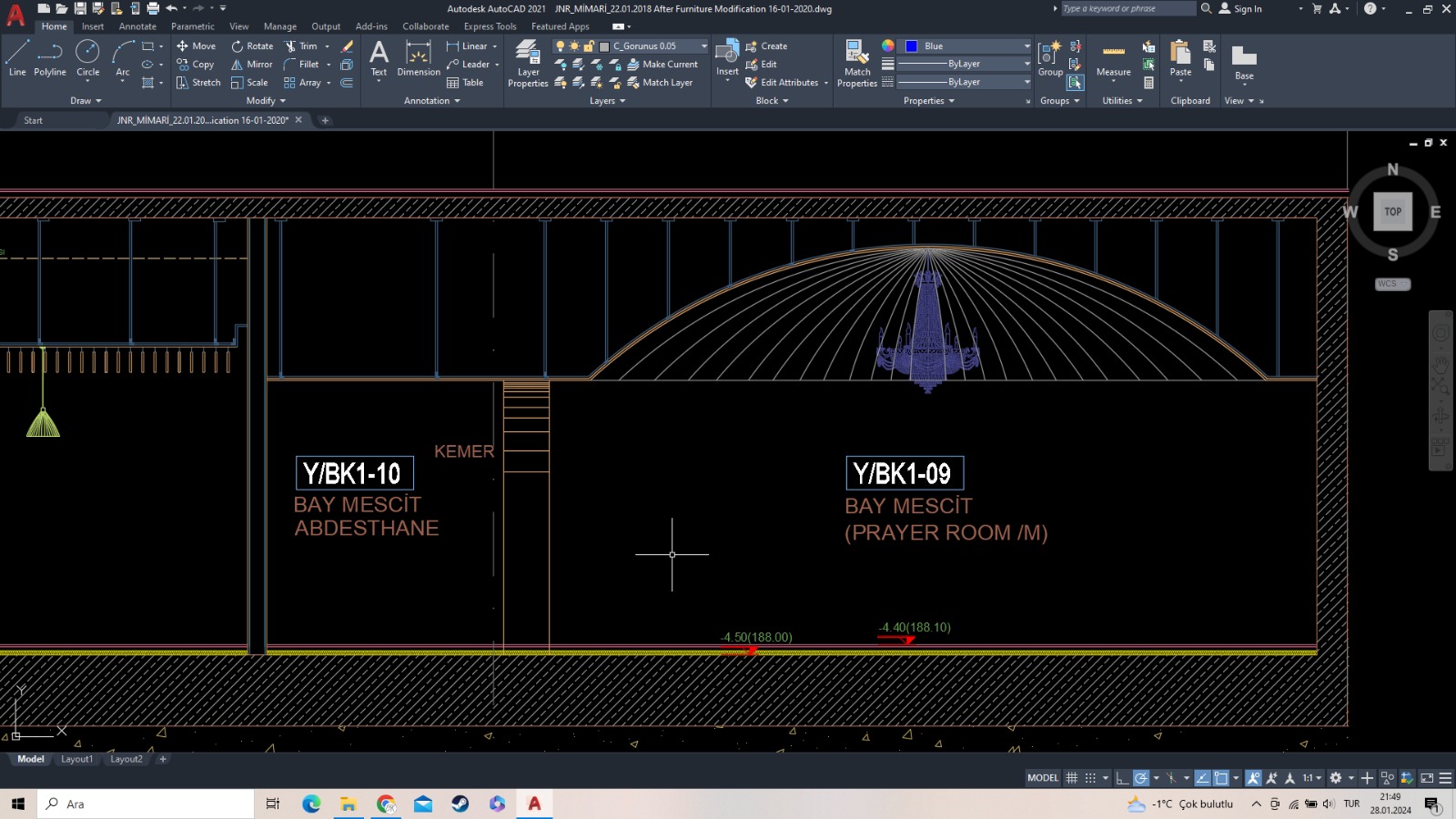Select the Measure utility
Screen dimensions: 1456x819
point(1113,60)
